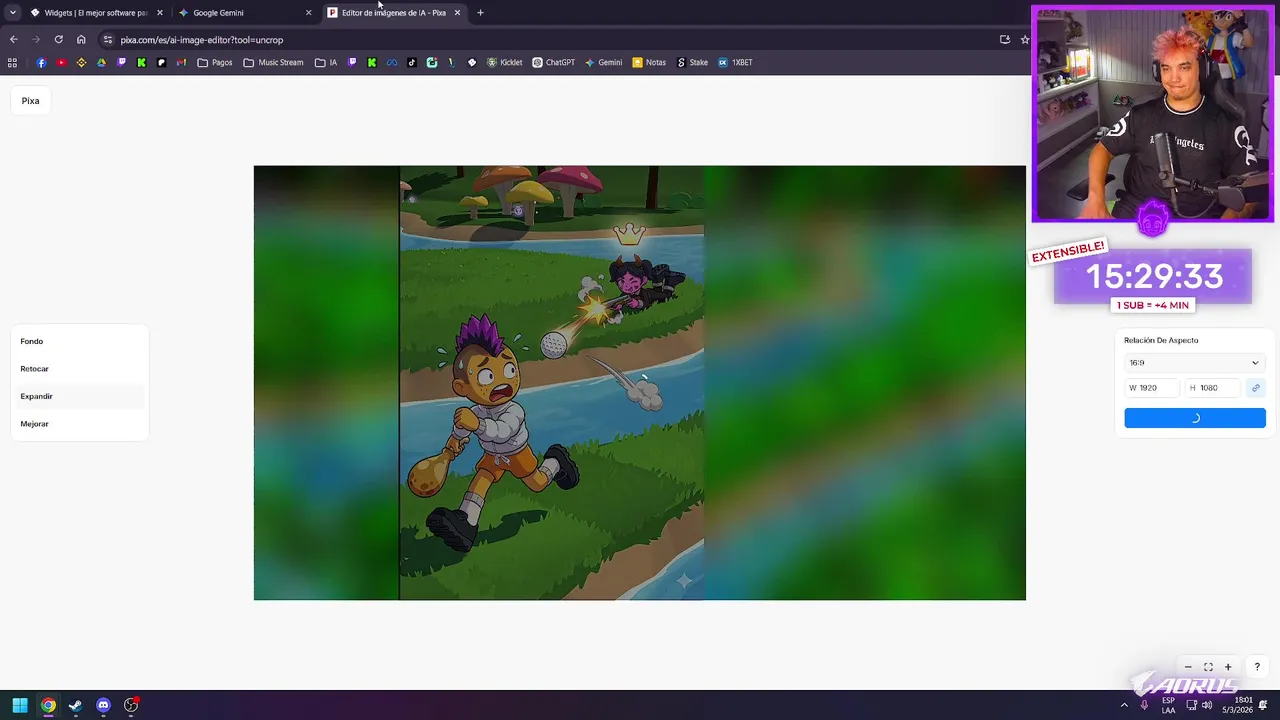The height and width of the screenshot is (720, 1280).
Task: Open the Stake bookmark
Action: pyautogui.click(x=692, y=62)
